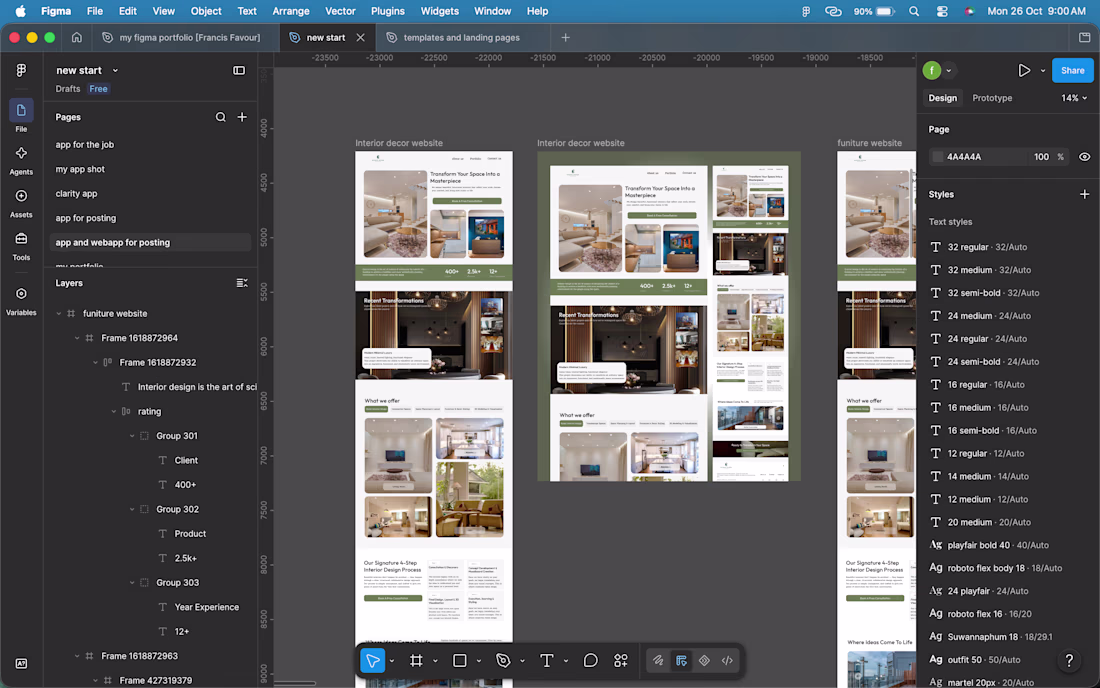Select the Text tool in the toolbar
The height and width of the screenshot is (688, 1100).
[546, 661]
